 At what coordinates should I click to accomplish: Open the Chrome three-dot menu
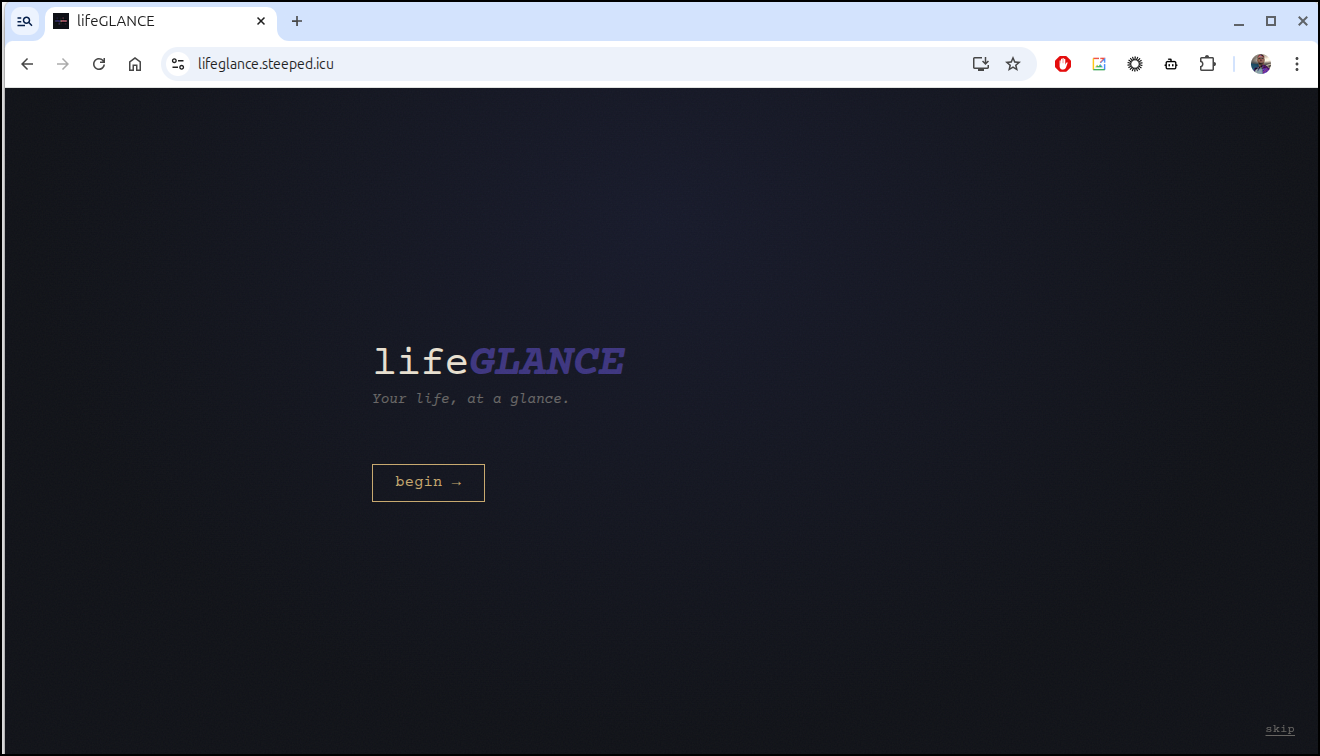(1297, 64)
